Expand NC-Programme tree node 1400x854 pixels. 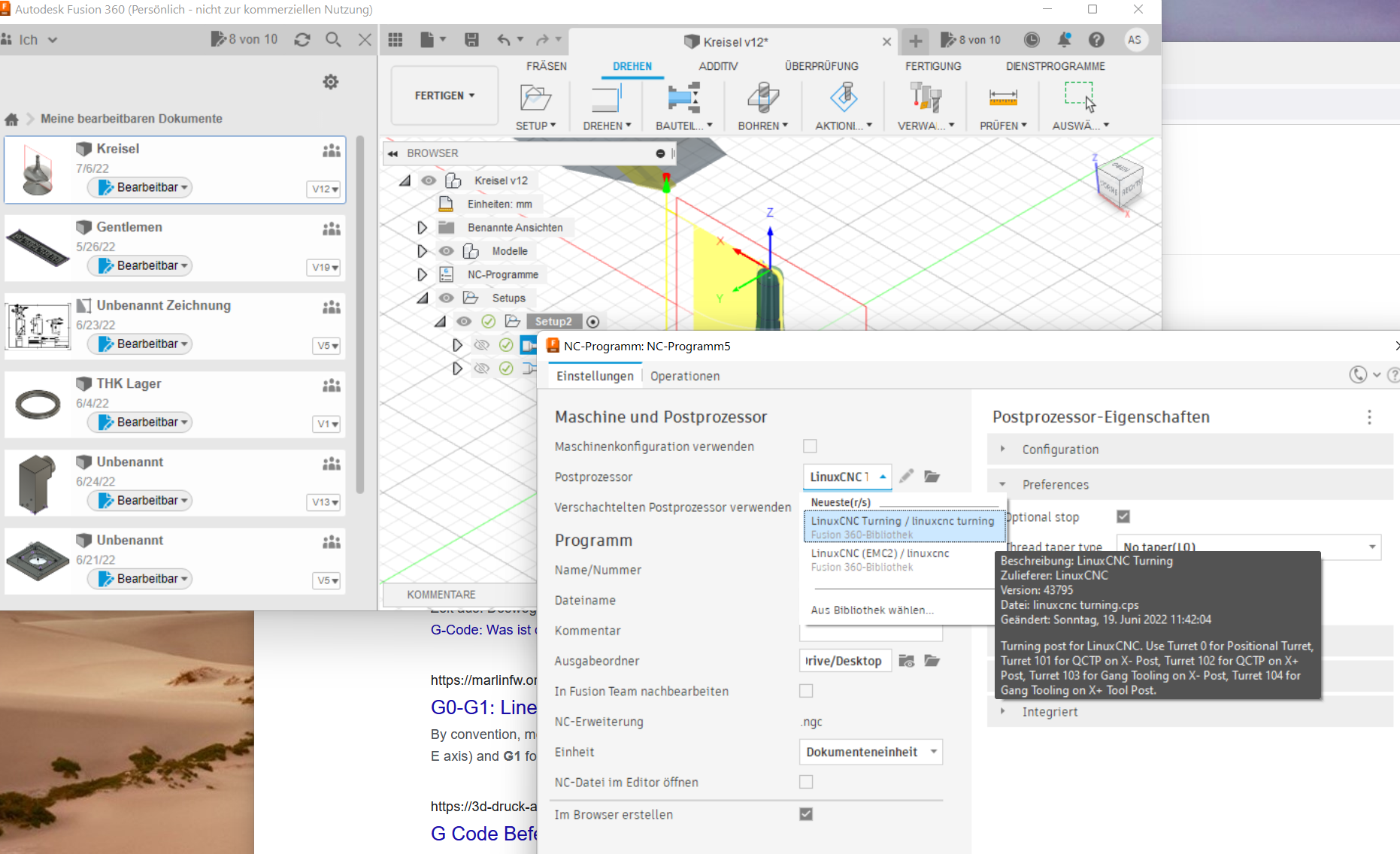pos(422,274)
